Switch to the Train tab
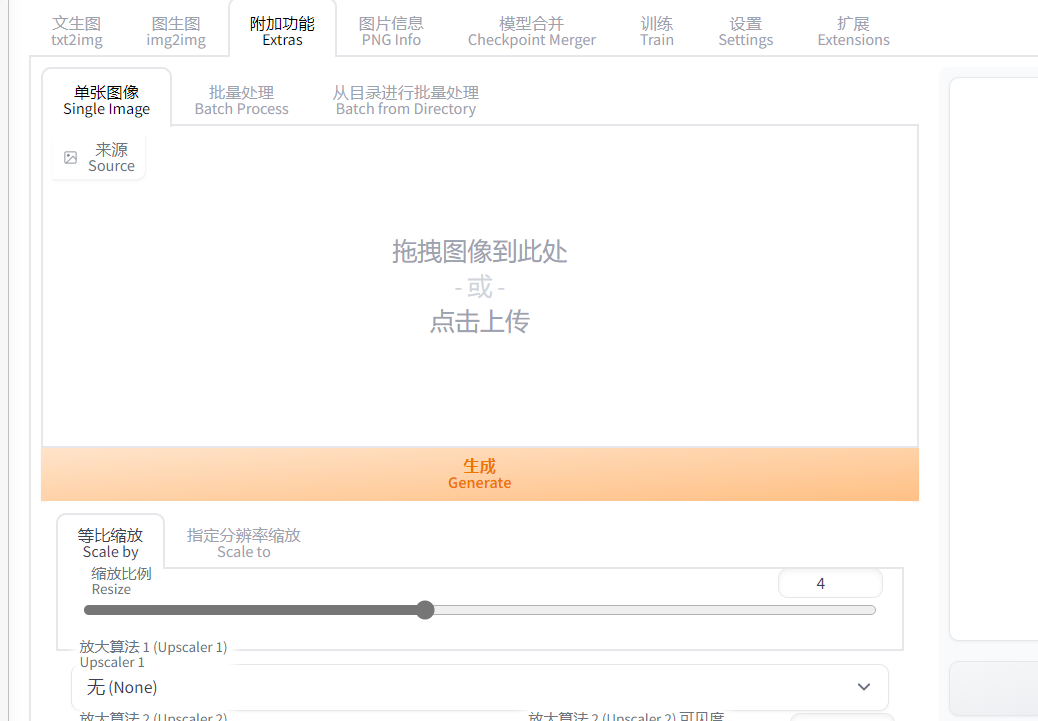1038x721 pixels. [657, 32]
